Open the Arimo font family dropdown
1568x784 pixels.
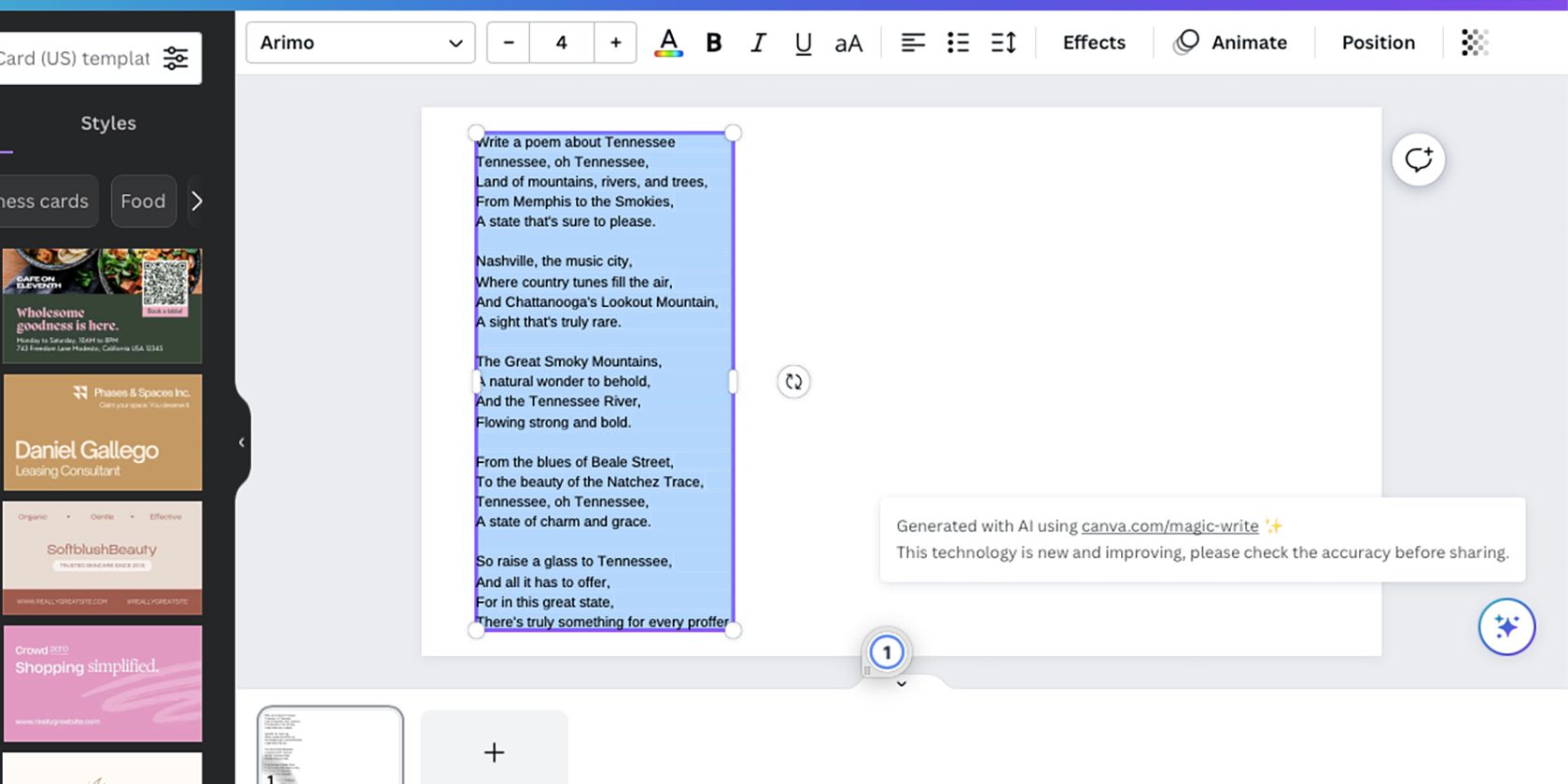click(x=360, y=43)
